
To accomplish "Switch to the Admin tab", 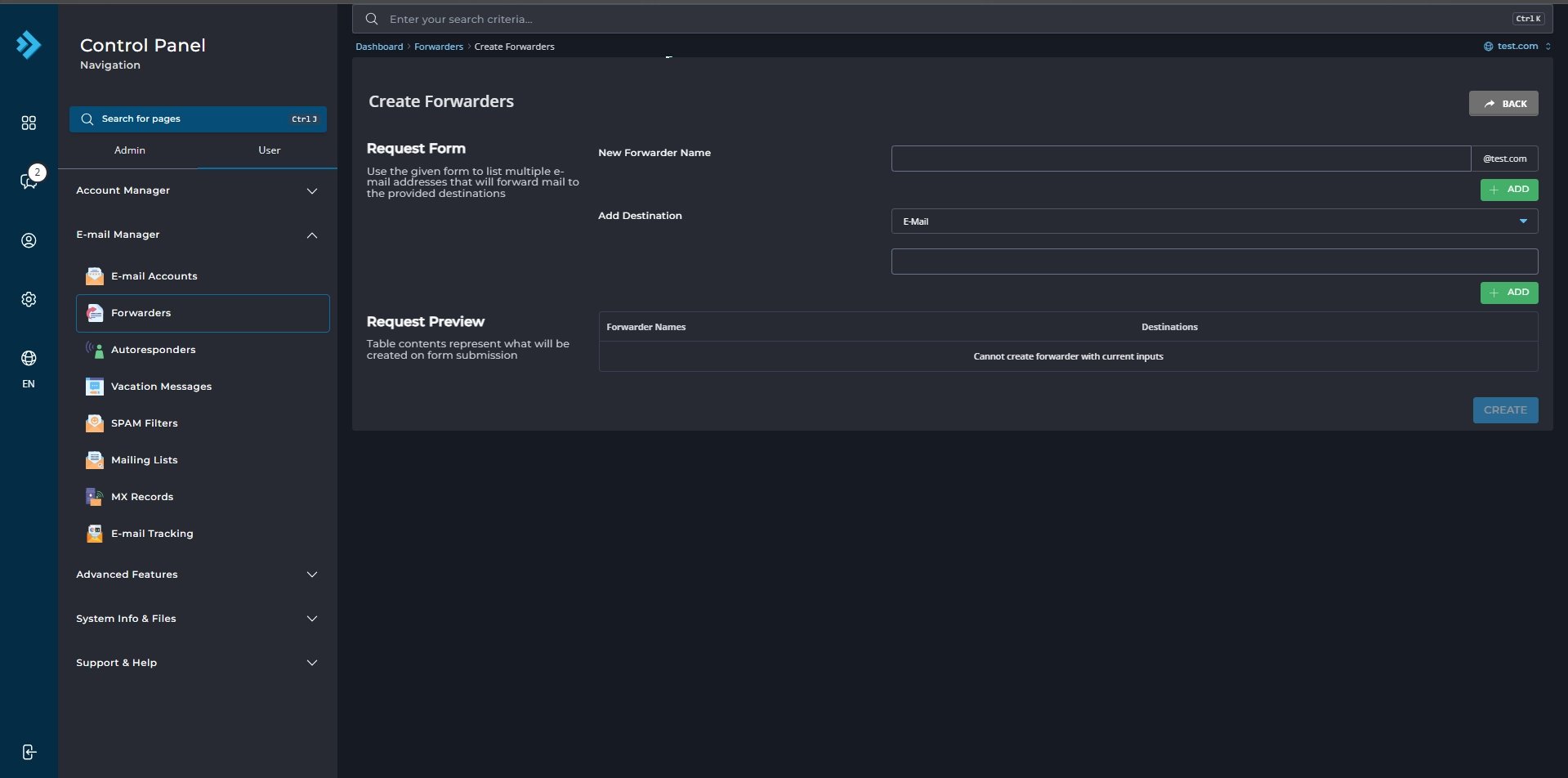I will point(130,150).
